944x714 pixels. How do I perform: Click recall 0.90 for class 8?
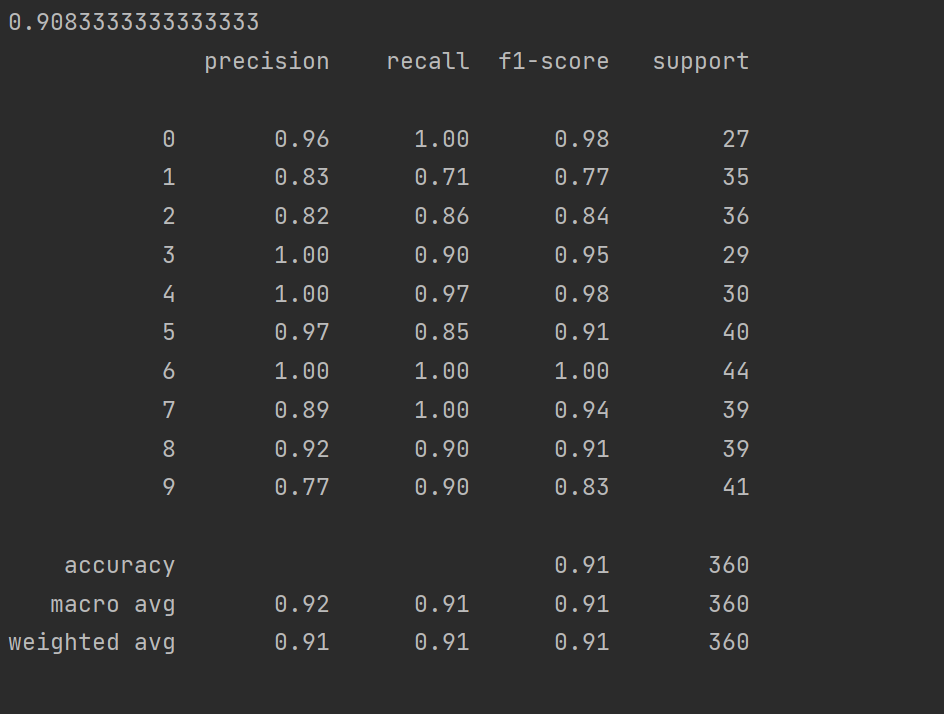coord(441,449)
